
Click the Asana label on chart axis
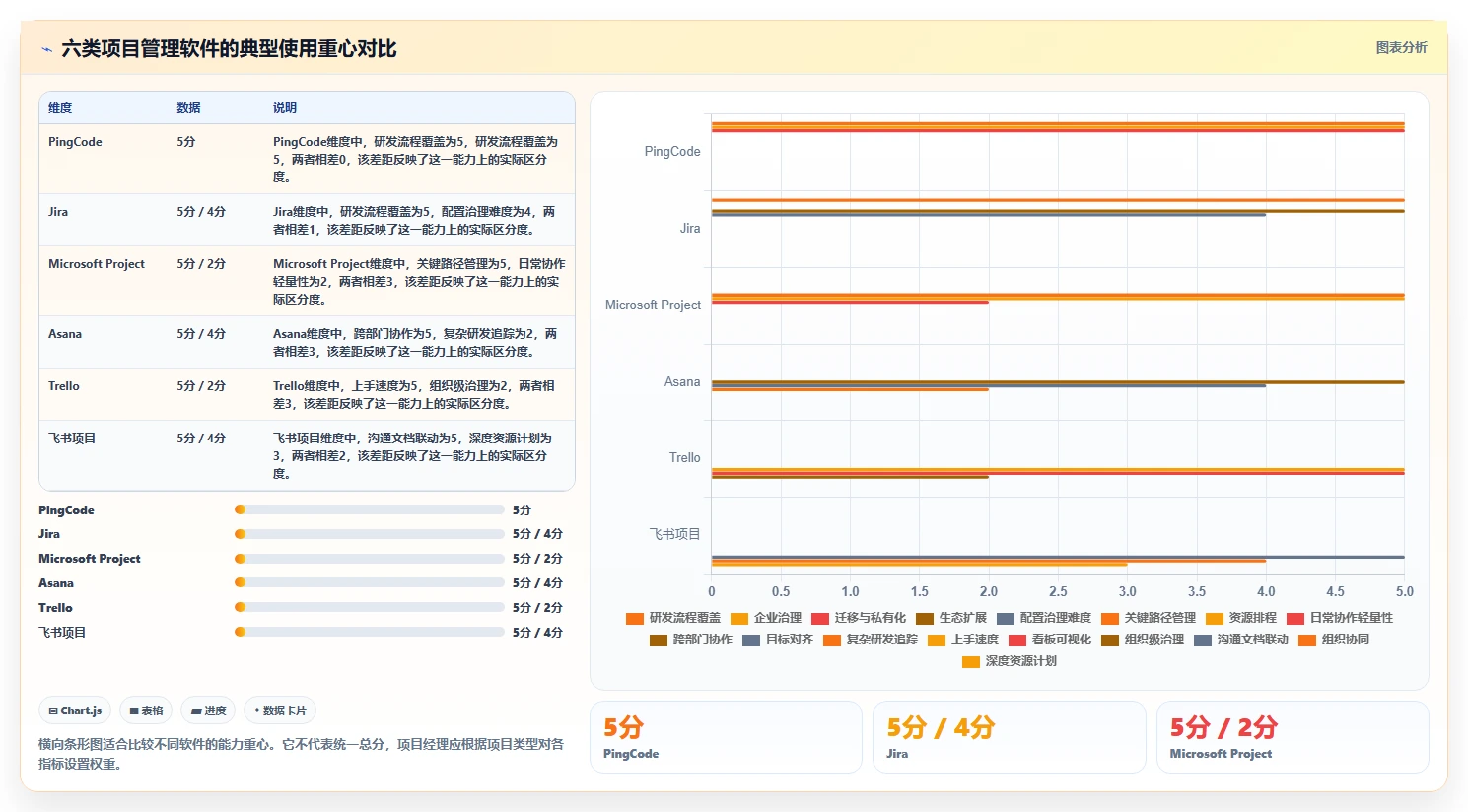pyautogui.click(x=682, y=382)
